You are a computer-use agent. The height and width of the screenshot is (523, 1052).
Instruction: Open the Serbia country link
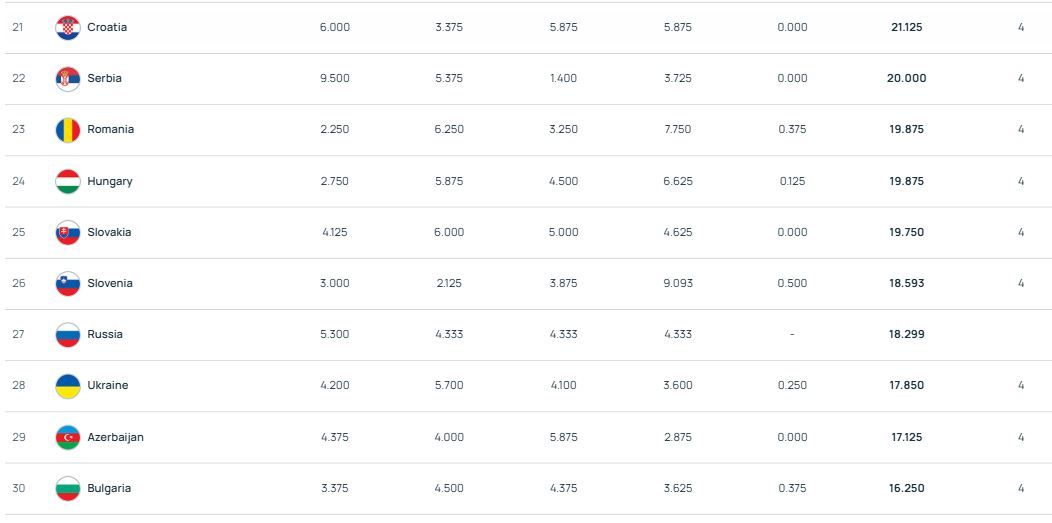point(104,79)
